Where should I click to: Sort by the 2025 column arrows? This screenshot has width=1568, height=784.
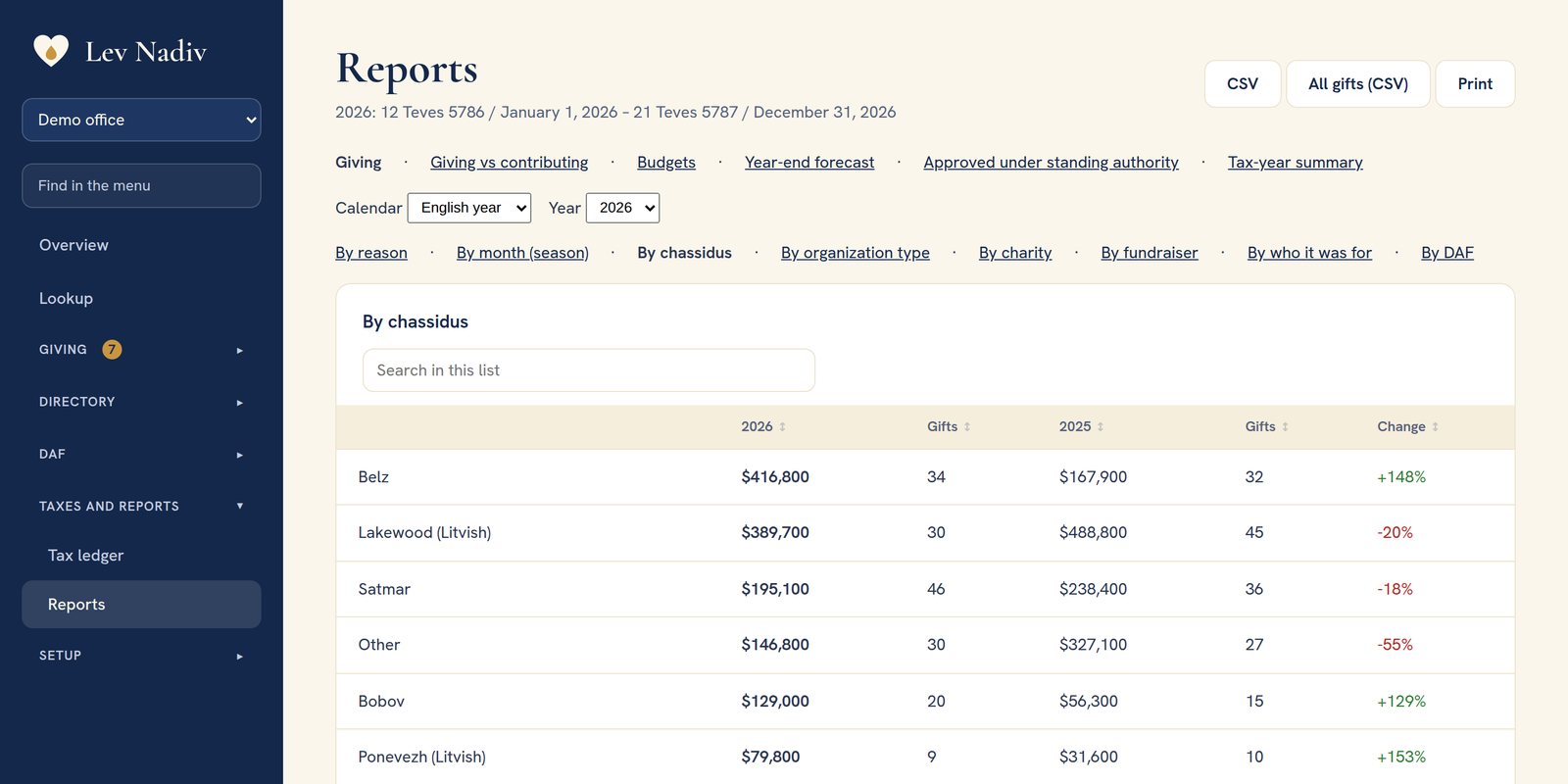click(1101, 427)
